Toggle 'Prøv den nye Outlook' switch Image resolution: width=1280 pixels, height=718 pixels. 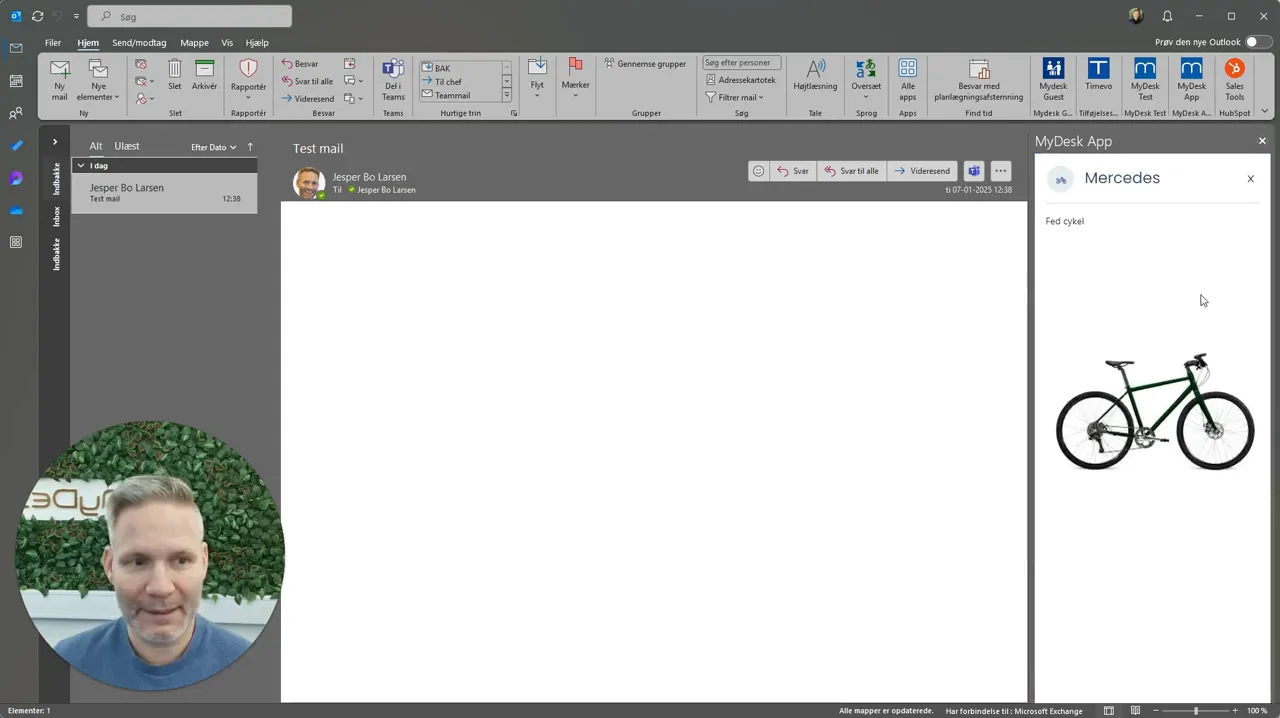tap(1258, 42)
